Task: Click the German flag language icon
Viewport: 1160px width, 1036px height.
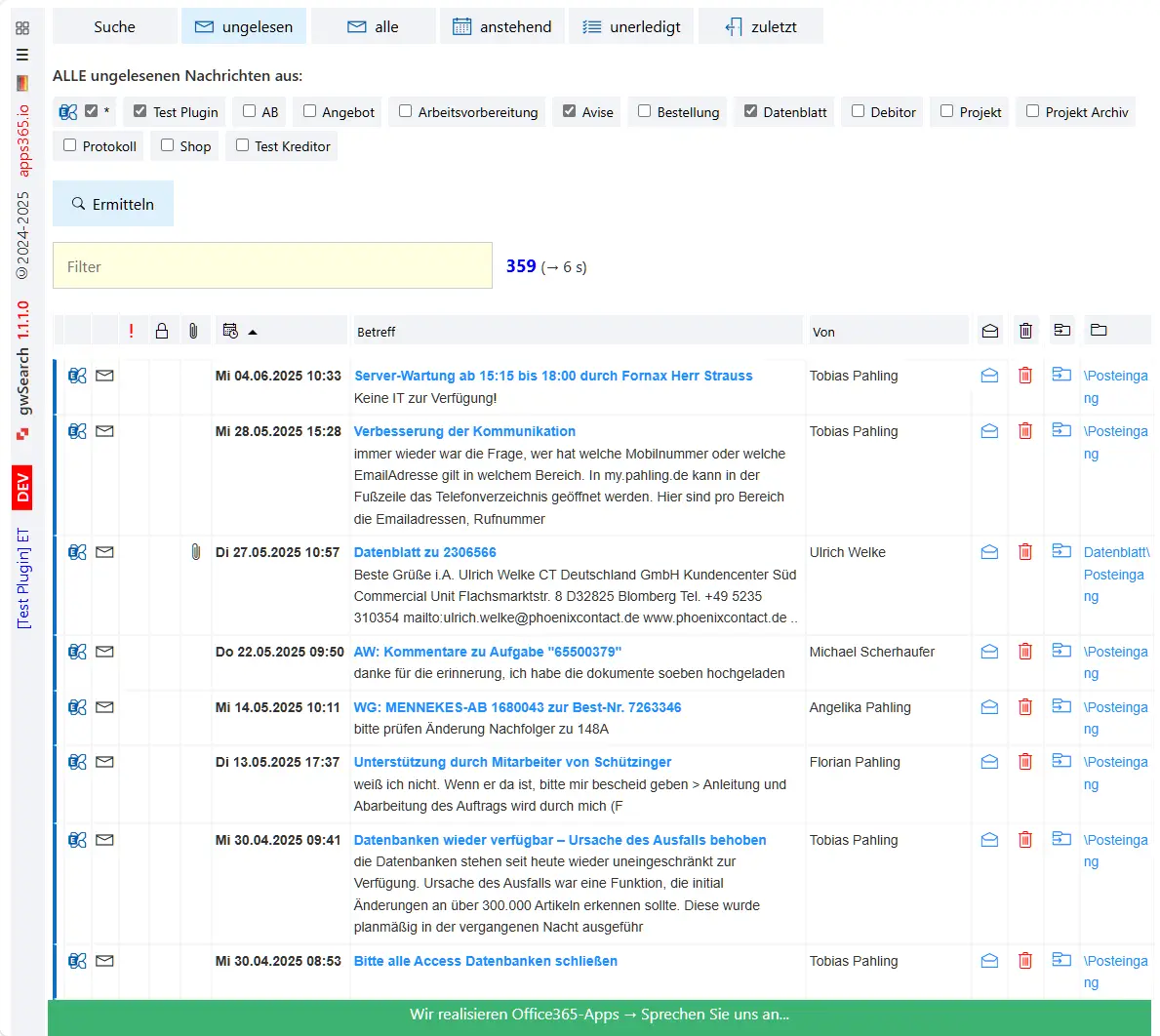Action: point(22,83)
